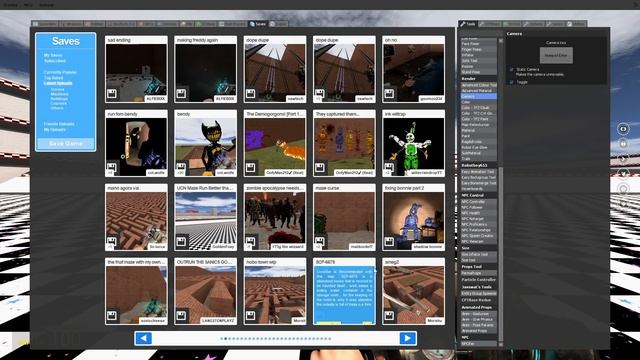Screen dimensions: 640x360
Task: Select the Finger Poser tool
Action: pyautogui.click(x=478, y=49)
